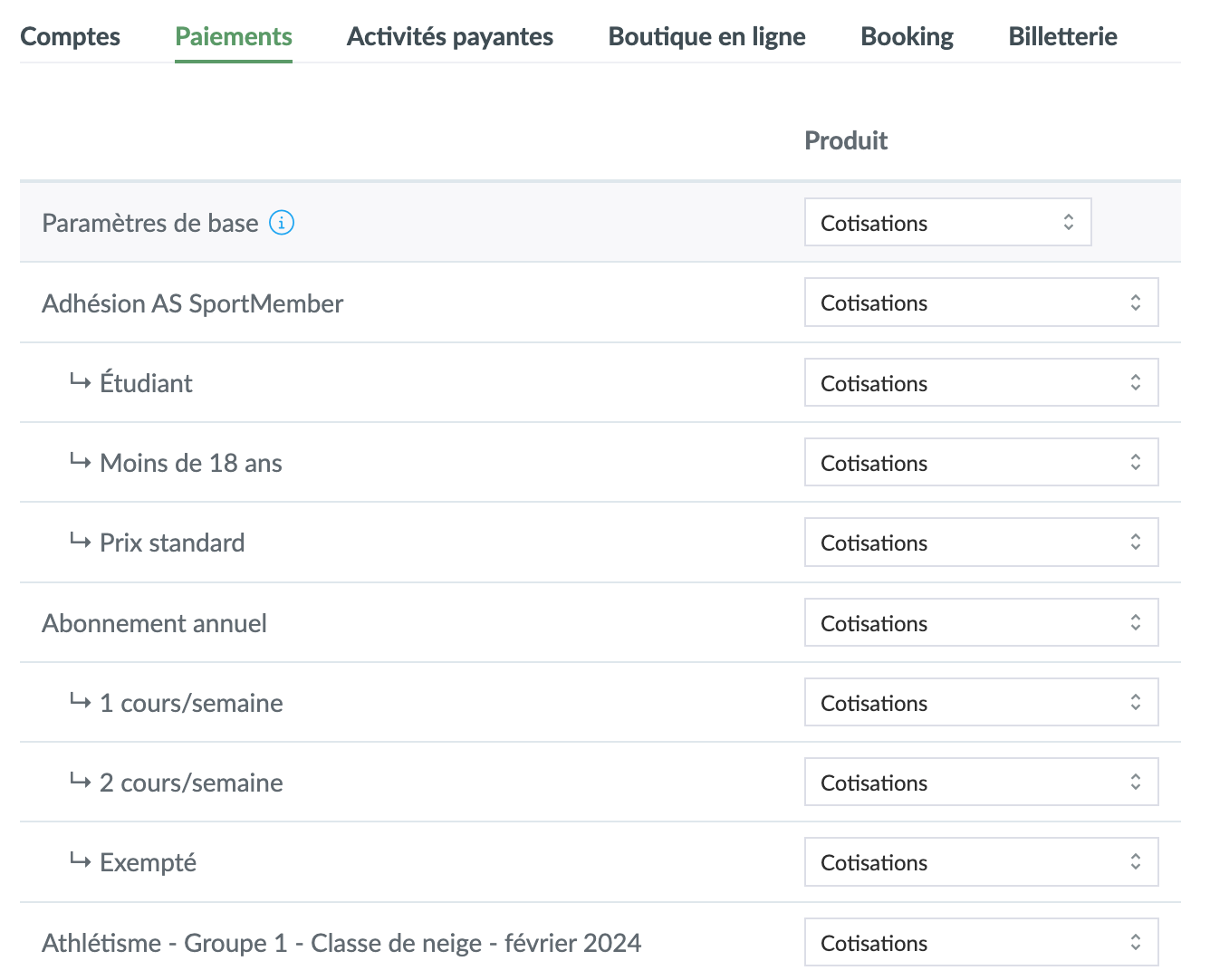This screenshot has height=980, width=1210.
Task: Click the info icon beside Paramètres de base
Action: tap(282, 223)
